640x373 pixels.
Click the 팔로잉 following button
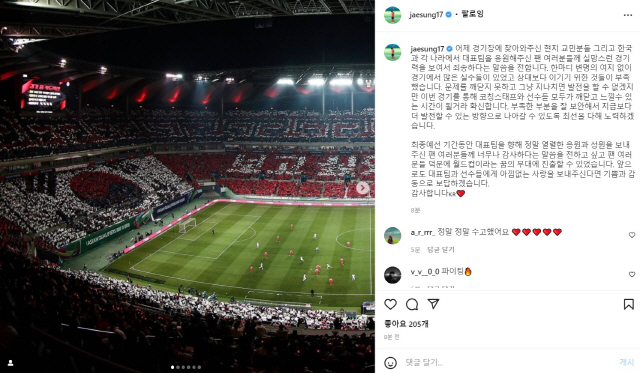(x=472, y=14)
